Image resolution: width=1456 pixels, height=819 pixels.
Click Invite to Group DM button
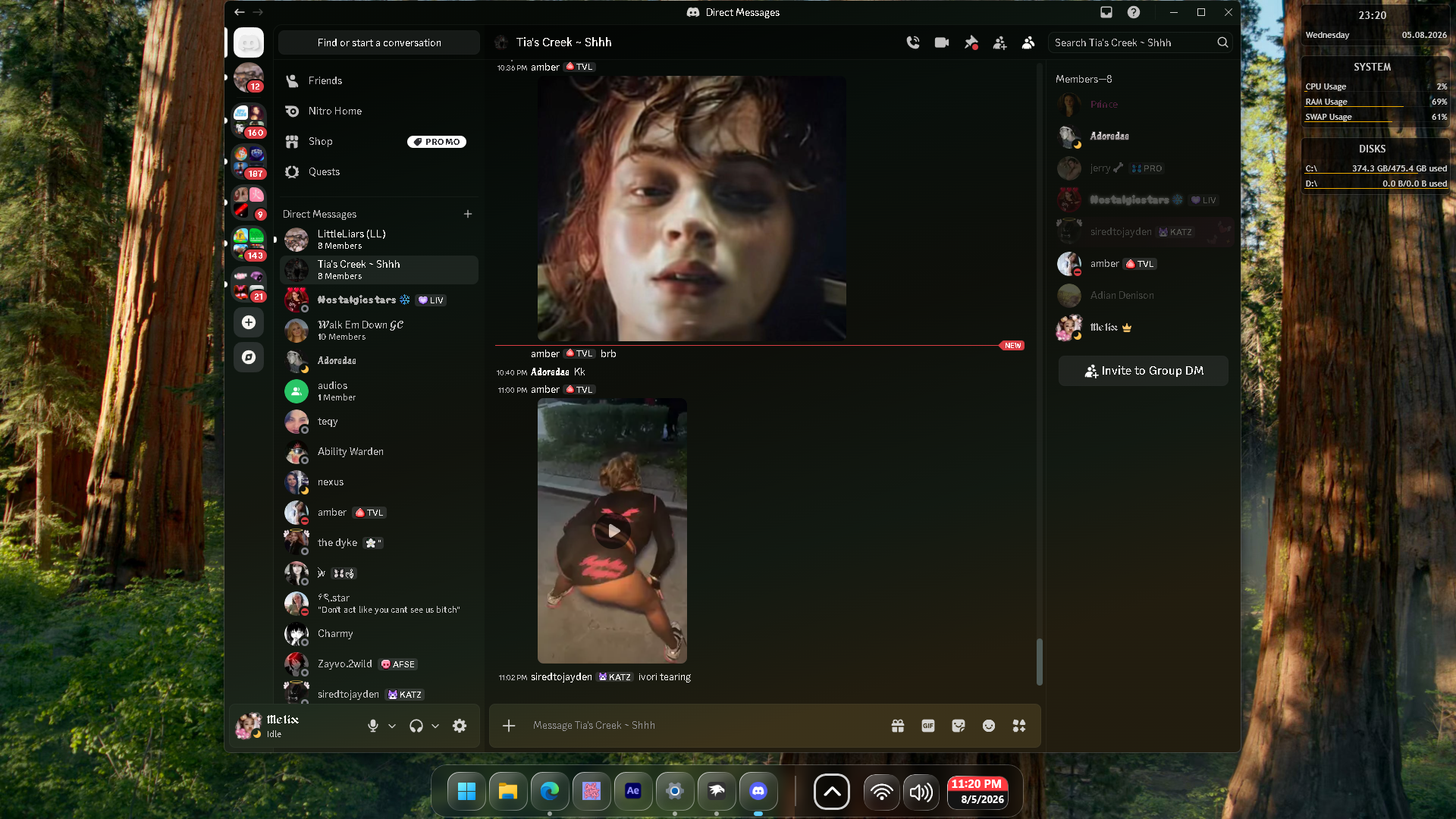(1144, 371)
